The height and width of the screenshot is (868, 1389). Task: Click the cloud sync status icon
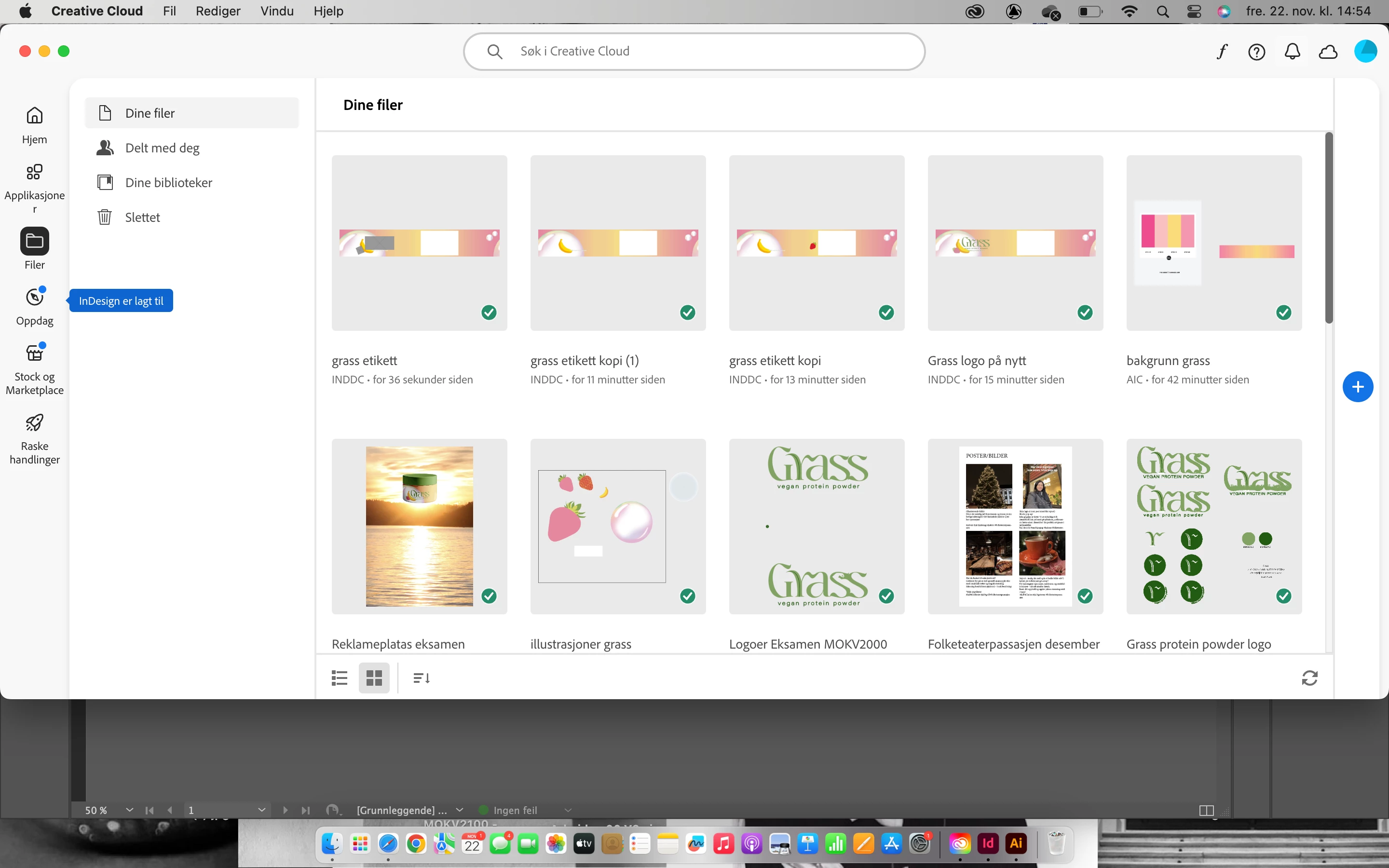point(1328,52)
